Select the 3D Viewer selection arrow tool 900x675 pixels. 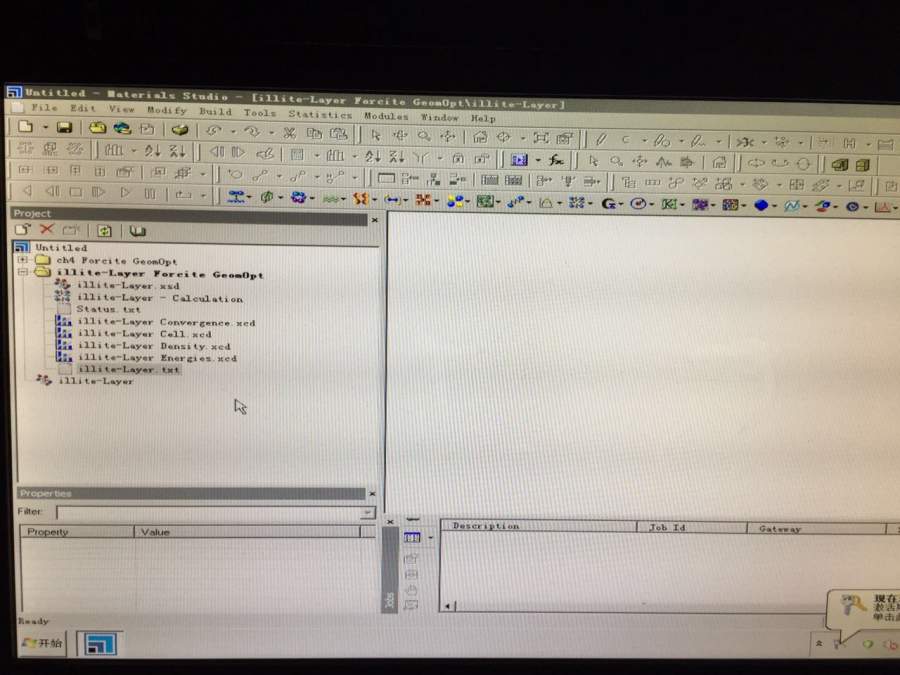376,135
